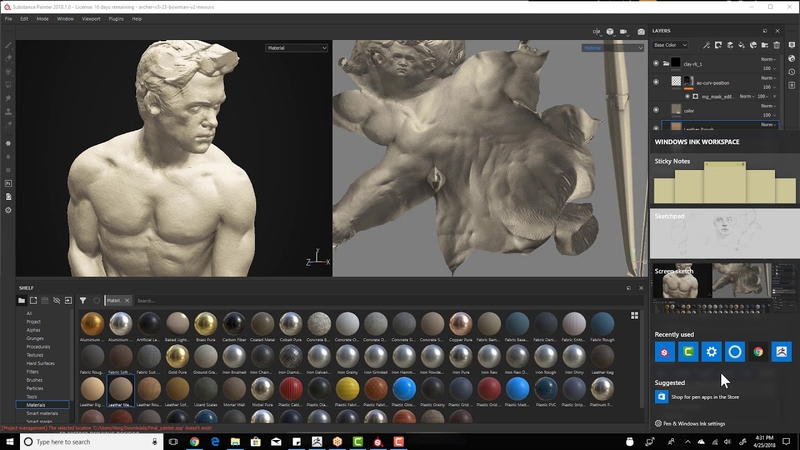Open Cortana circle icon in Recently used

point(735,352)
